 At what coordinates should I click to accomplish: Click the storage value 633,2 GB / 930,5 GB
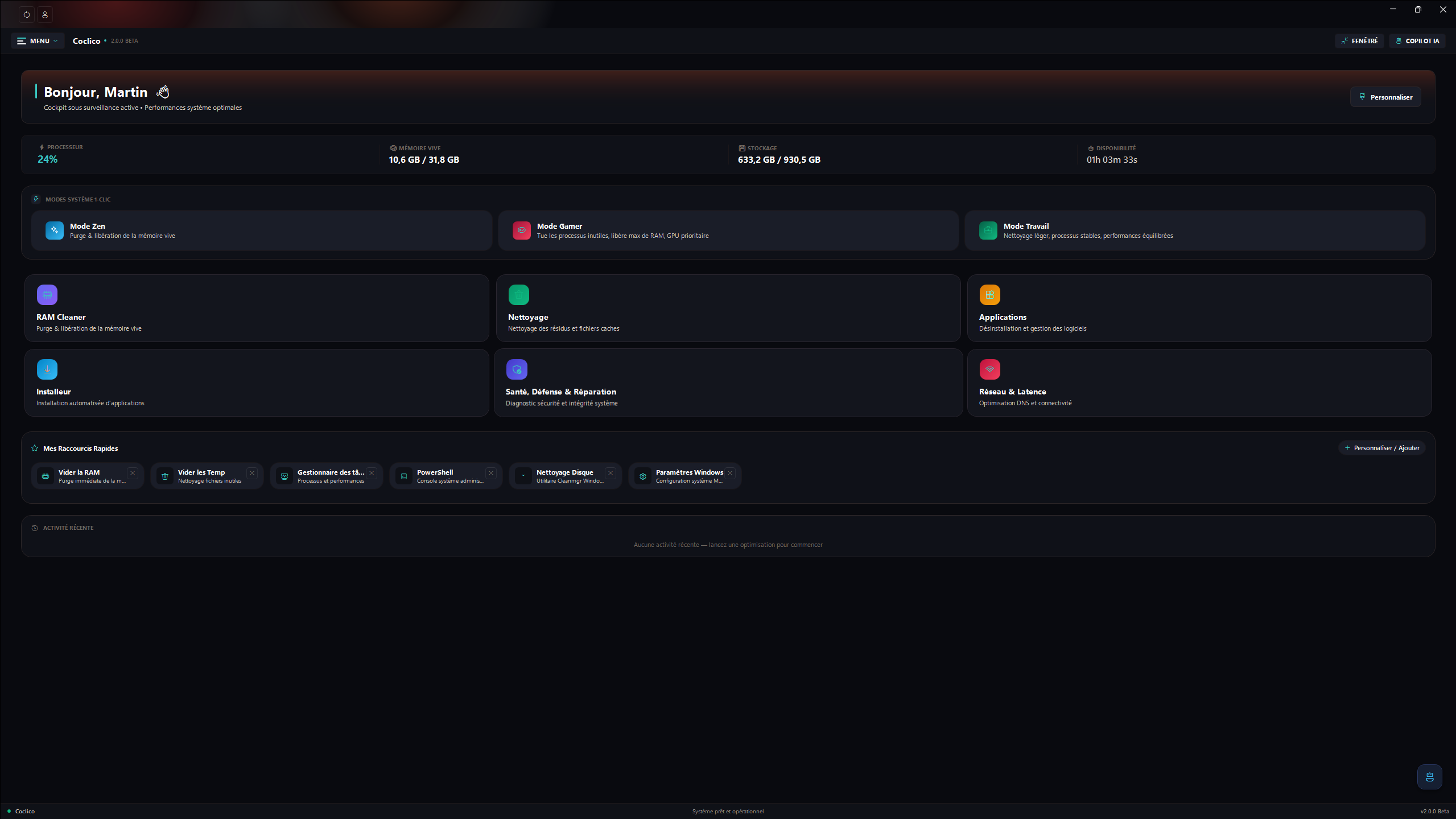coord(779,160)
